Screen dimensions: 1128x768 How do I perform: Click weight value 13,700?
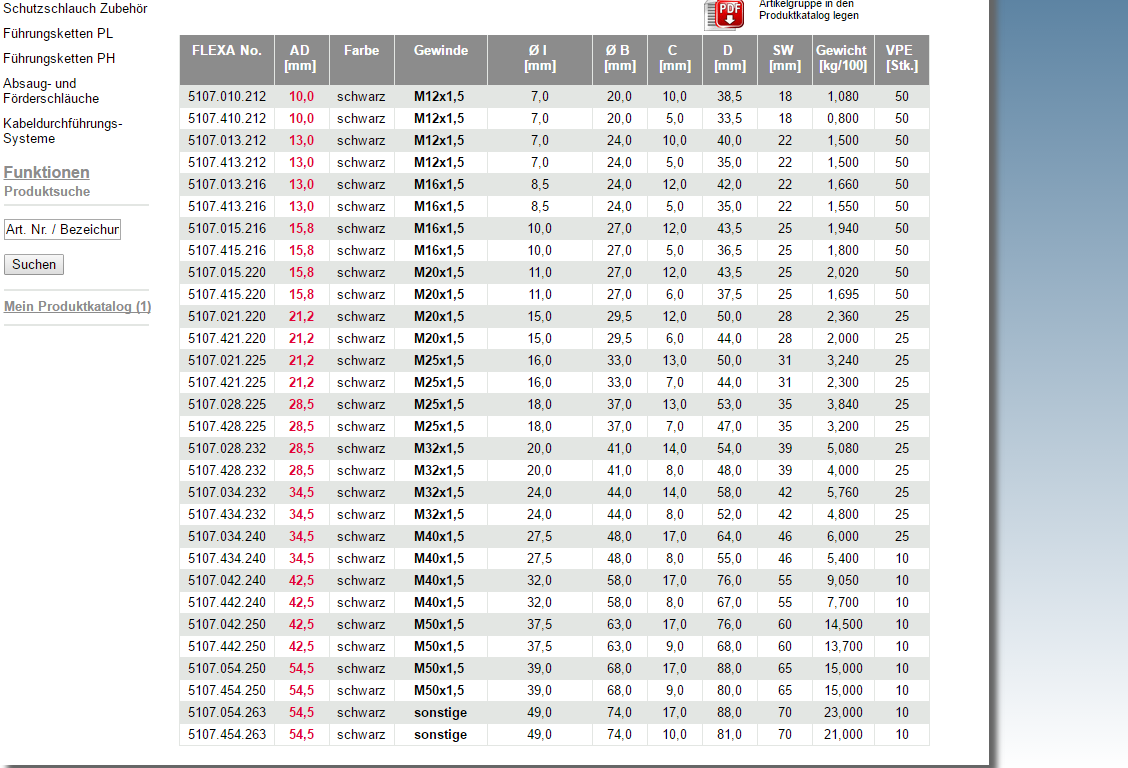coord(843,646)
